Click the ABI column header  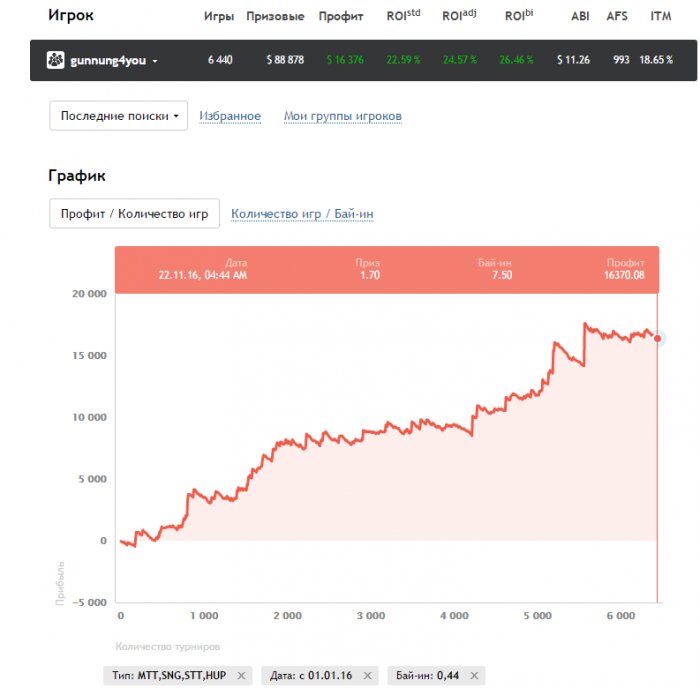click(580, 17)
